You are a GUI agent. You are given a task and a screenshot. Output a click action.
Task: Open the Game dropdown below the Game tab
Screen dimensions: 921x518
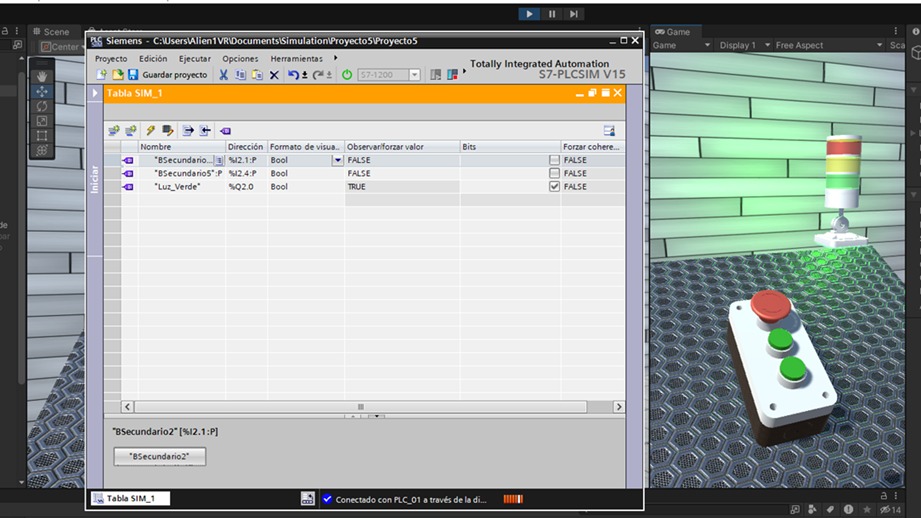tap(681, 45)
